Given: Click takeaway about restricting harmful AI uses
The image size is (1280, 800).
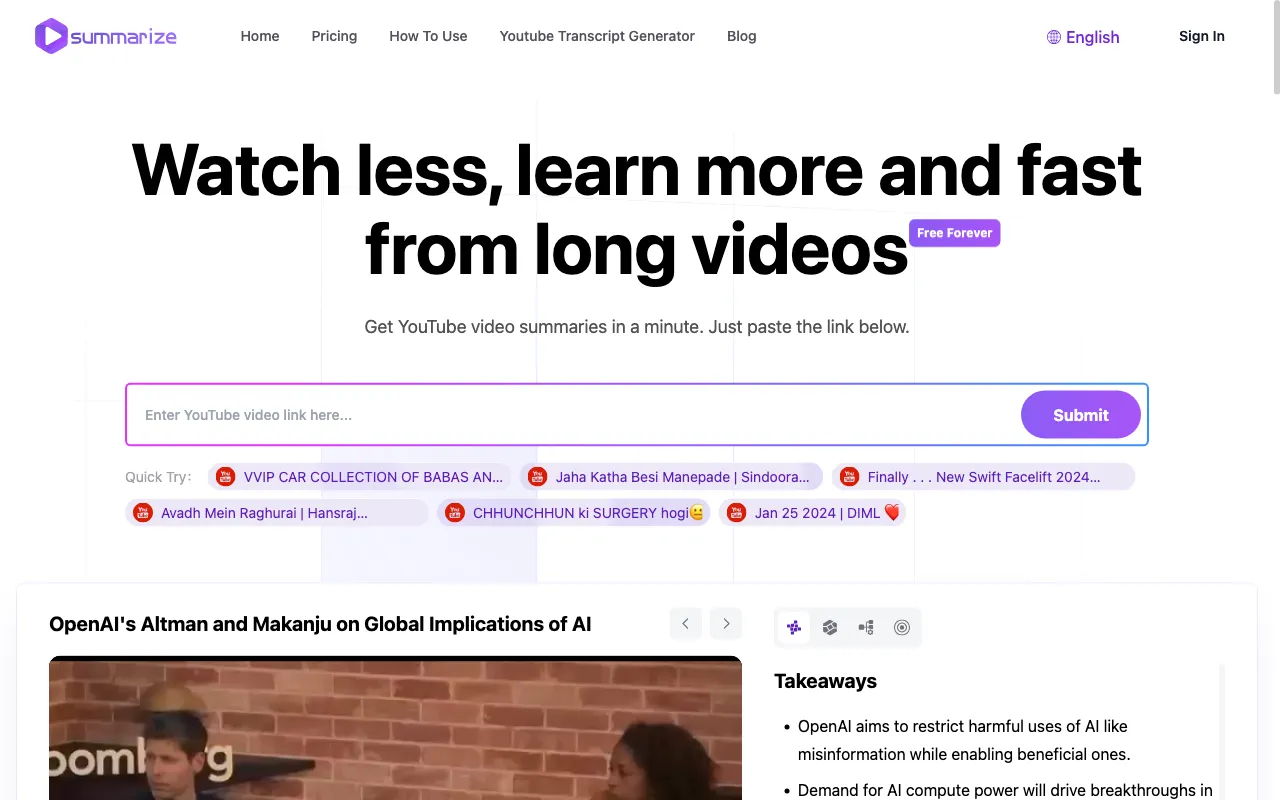Looking at the screenshot, I should [964, 740].
